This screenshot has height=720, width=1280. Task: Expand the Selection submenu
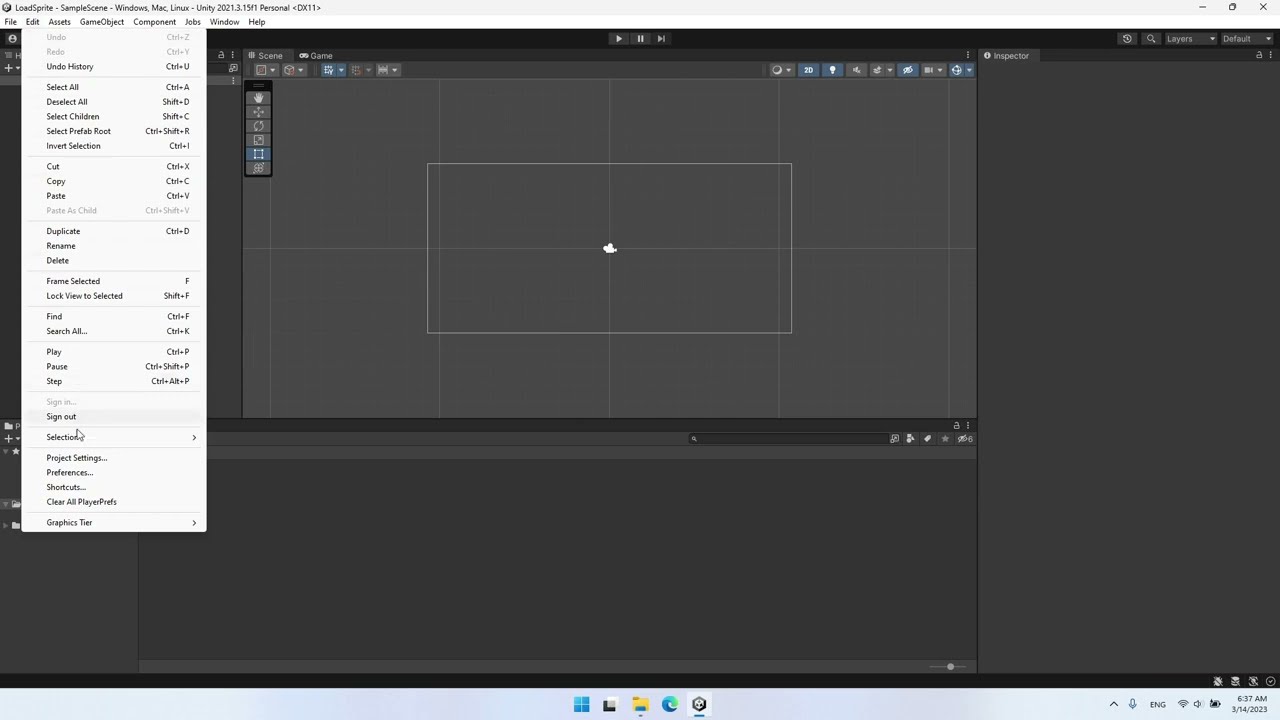(114, 437)
